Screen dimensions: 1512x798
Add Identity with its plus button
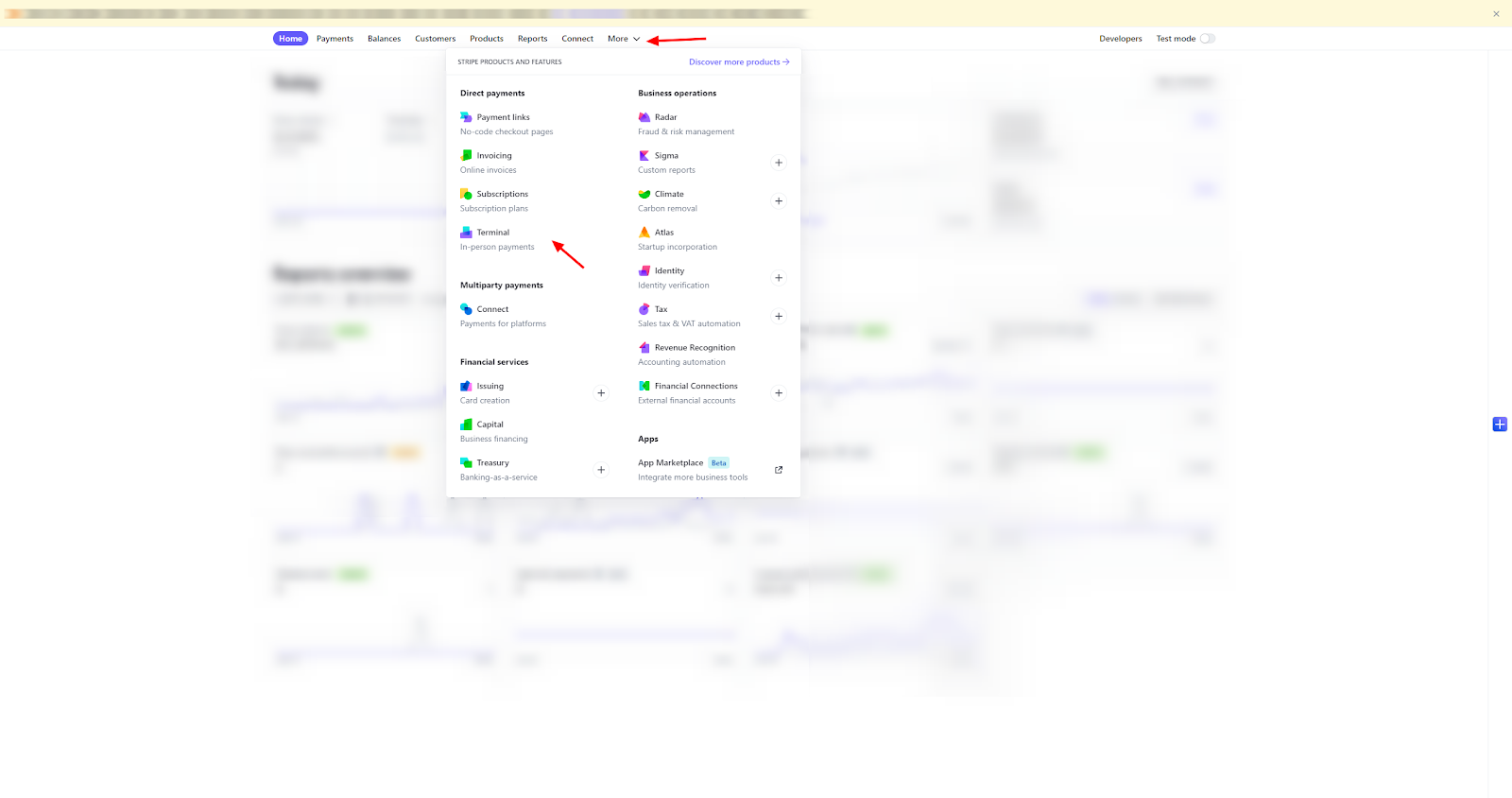tap(779, 278)
